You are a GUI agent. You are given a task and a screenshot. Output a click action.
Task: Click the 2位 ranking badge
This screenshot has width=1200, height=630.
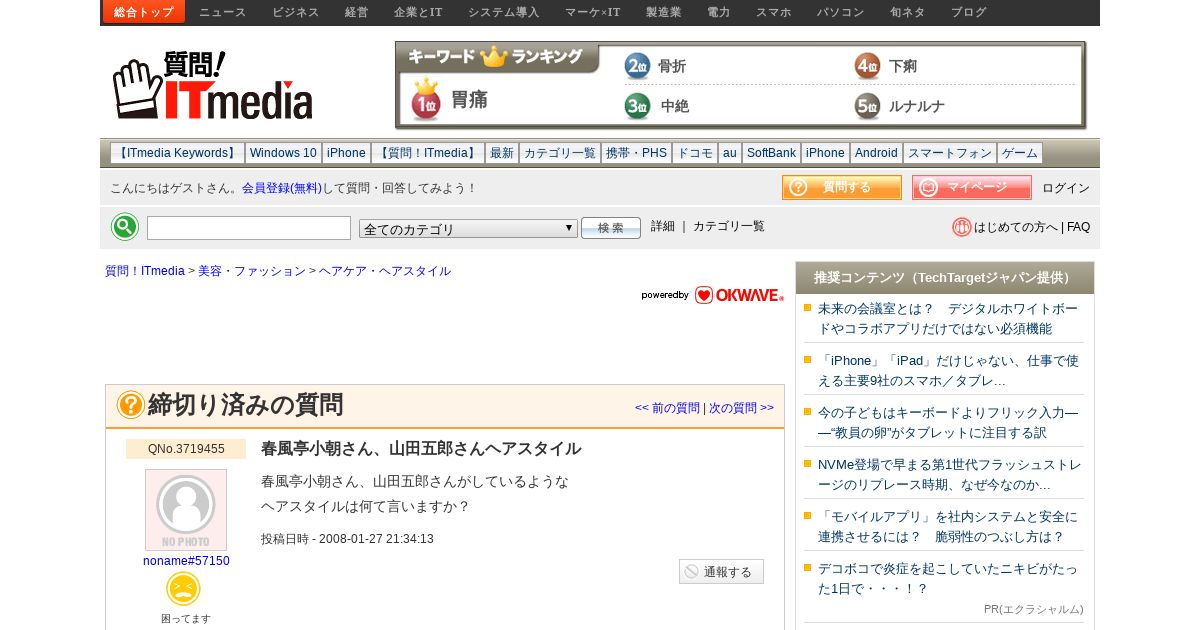[x=637, y=66]
